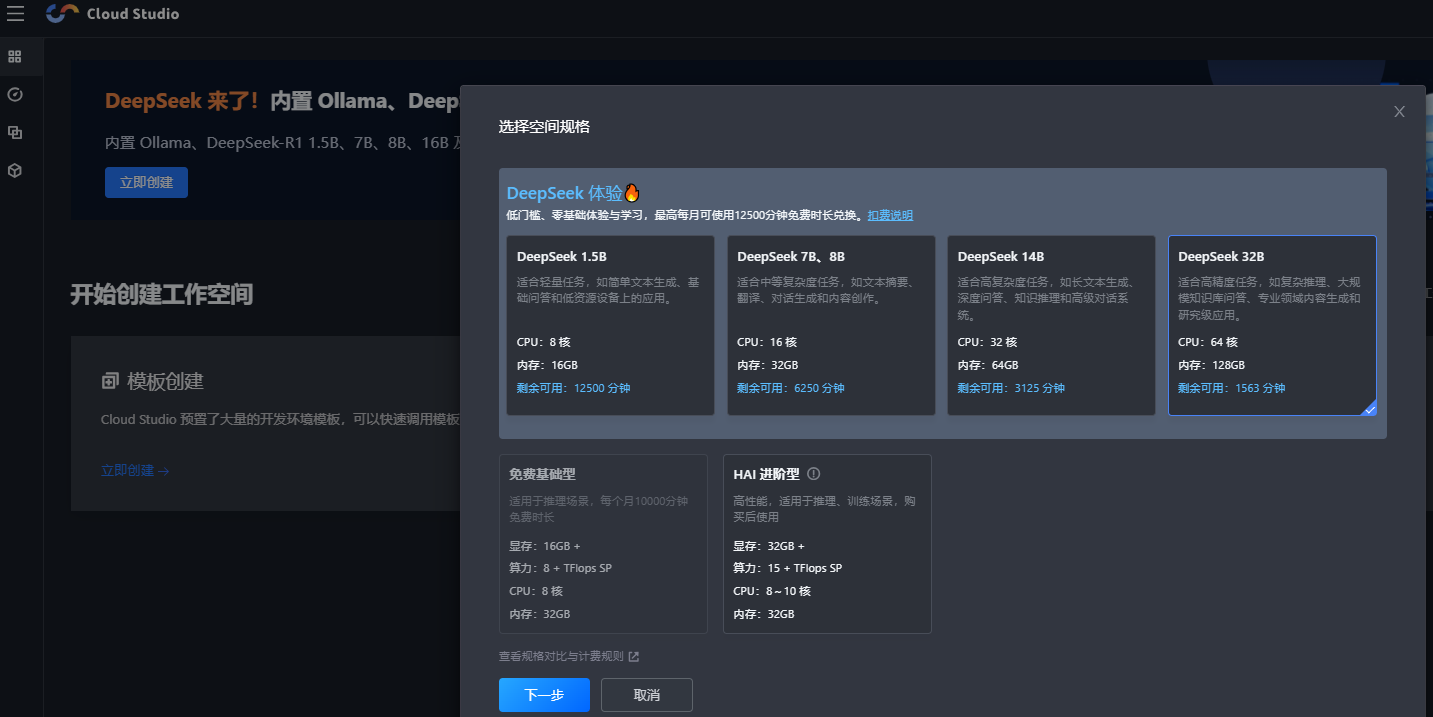Click the CPU: 8~10 核 text
The height and width of the screenshot is (717, 1433).
(x=772, y=591)
